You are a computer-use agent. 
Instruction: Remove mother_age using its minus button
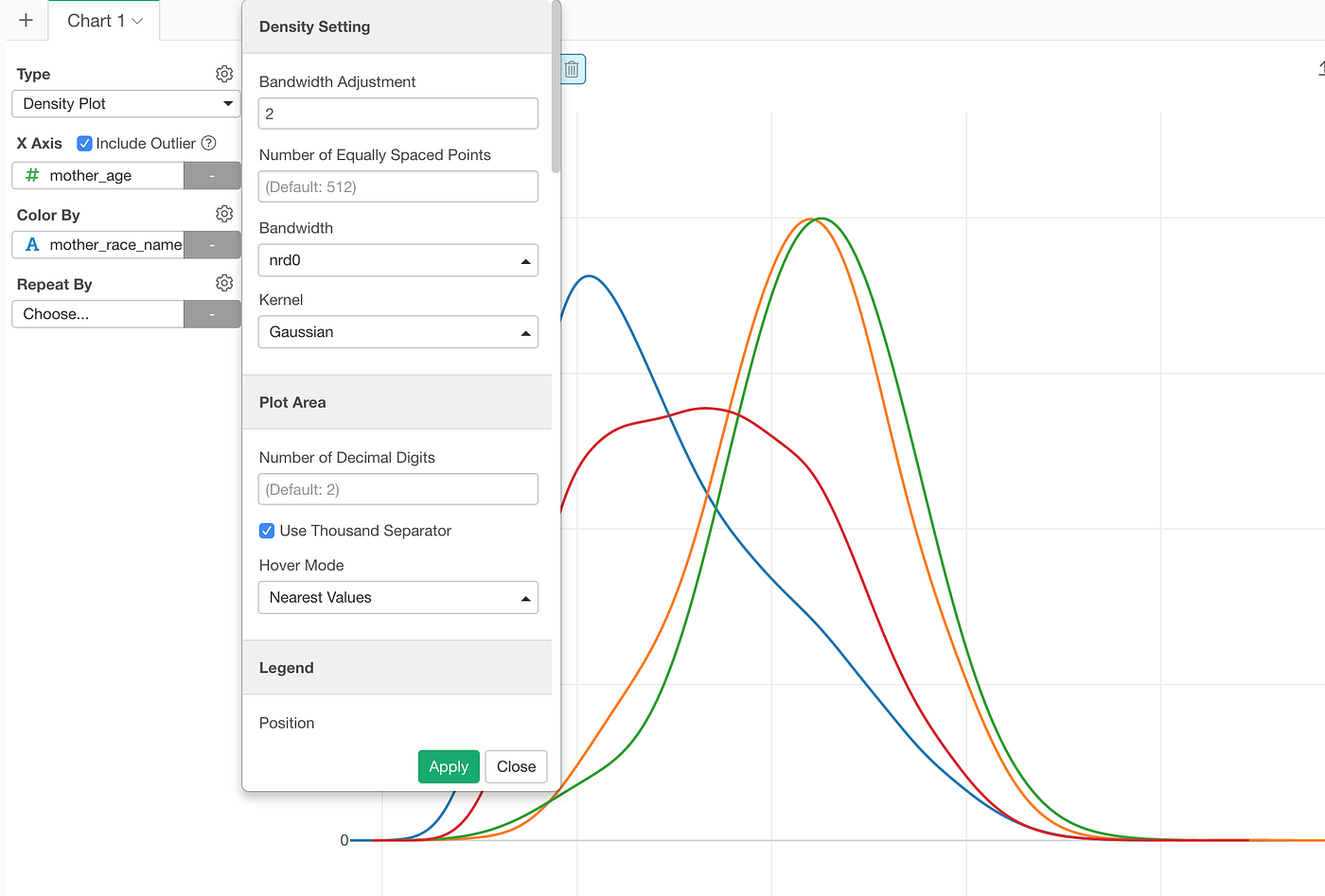(x=212, y=175)
